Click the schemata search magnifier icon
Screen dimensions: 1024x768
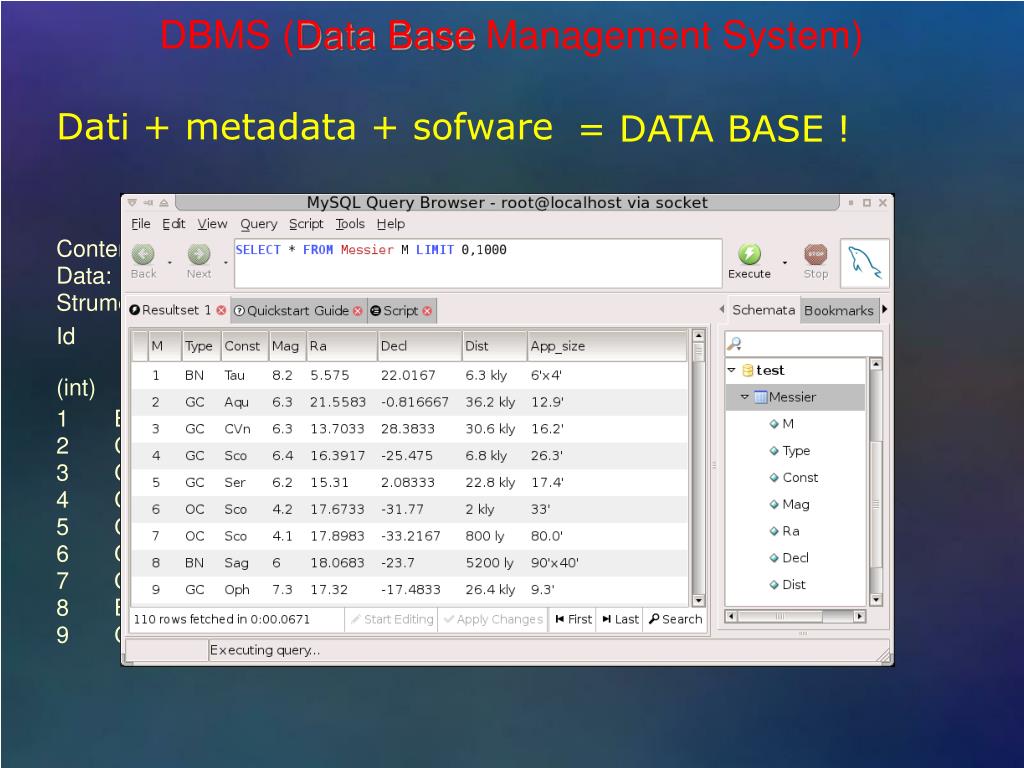[x=734, y=344]
